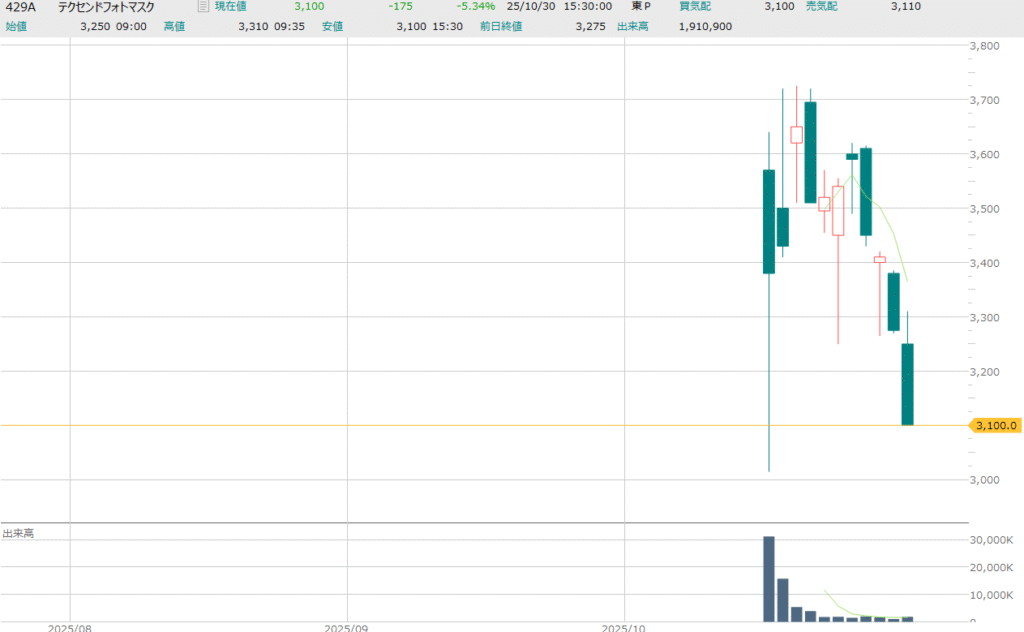1024x632 pixels.
Task: Click the orange 3,100.0 current price tag
Action: (995, 425)
